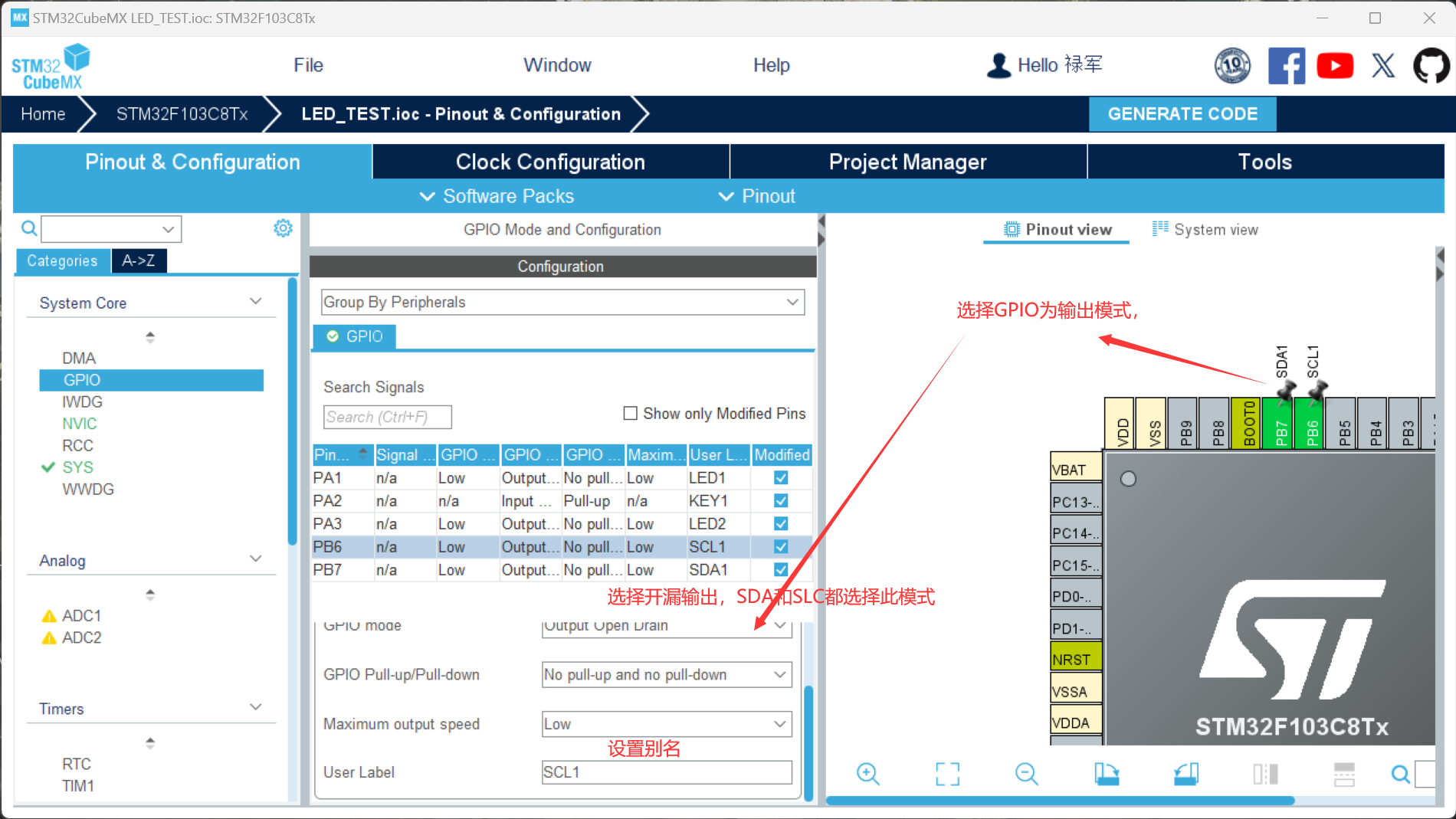1456x819 pixels.
Task: Click the Search Signals input field
Action: [387, 417]
